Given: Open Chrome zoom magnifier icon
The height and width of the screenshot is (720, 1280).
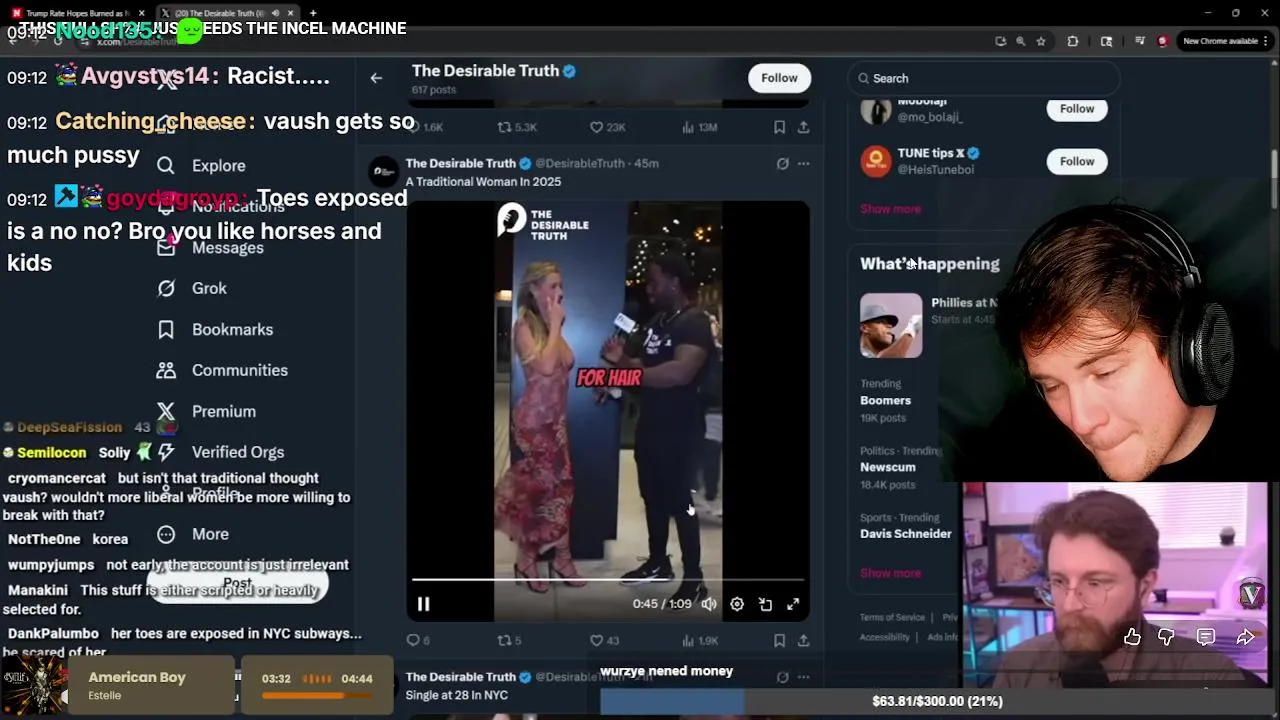Looking at the screenshot, I should coord(1020,41).
